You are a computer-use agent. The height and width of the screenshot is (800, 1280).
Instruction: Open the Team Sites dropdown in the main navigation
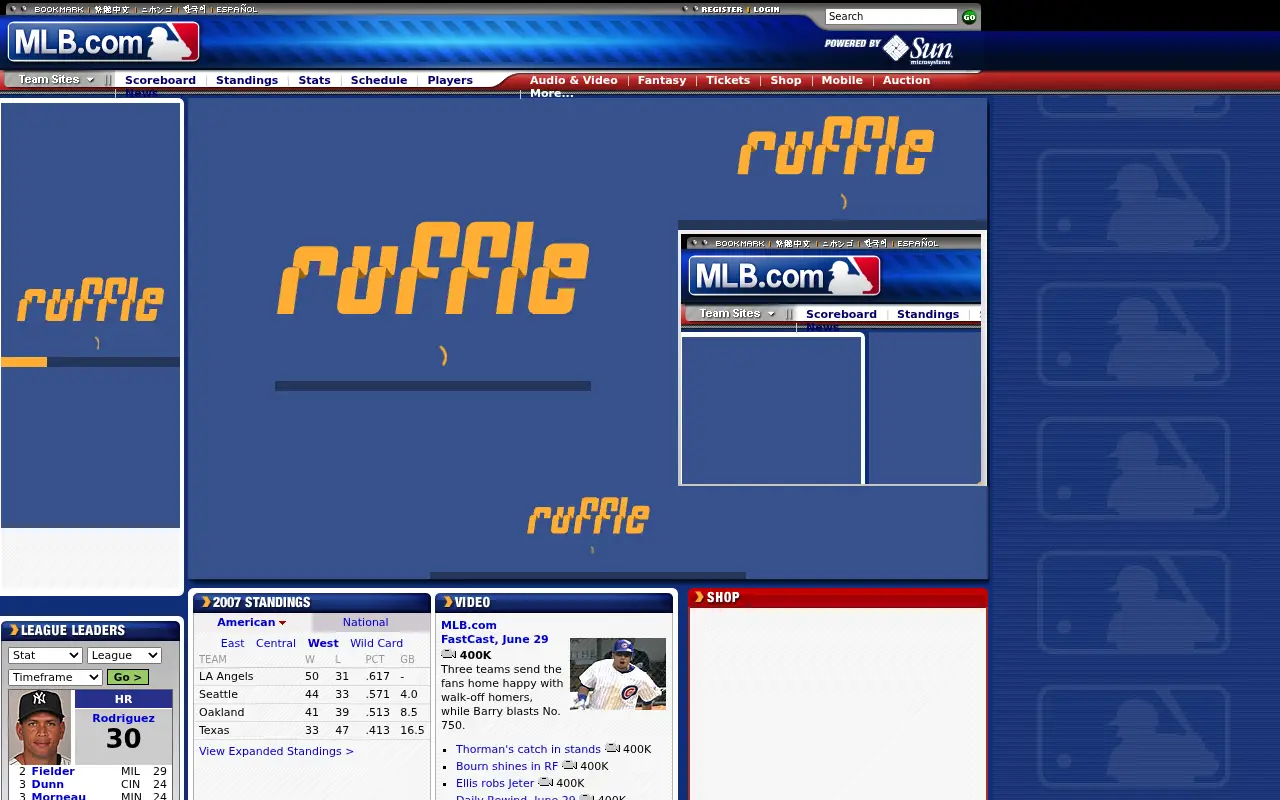(x=56, y=80)
